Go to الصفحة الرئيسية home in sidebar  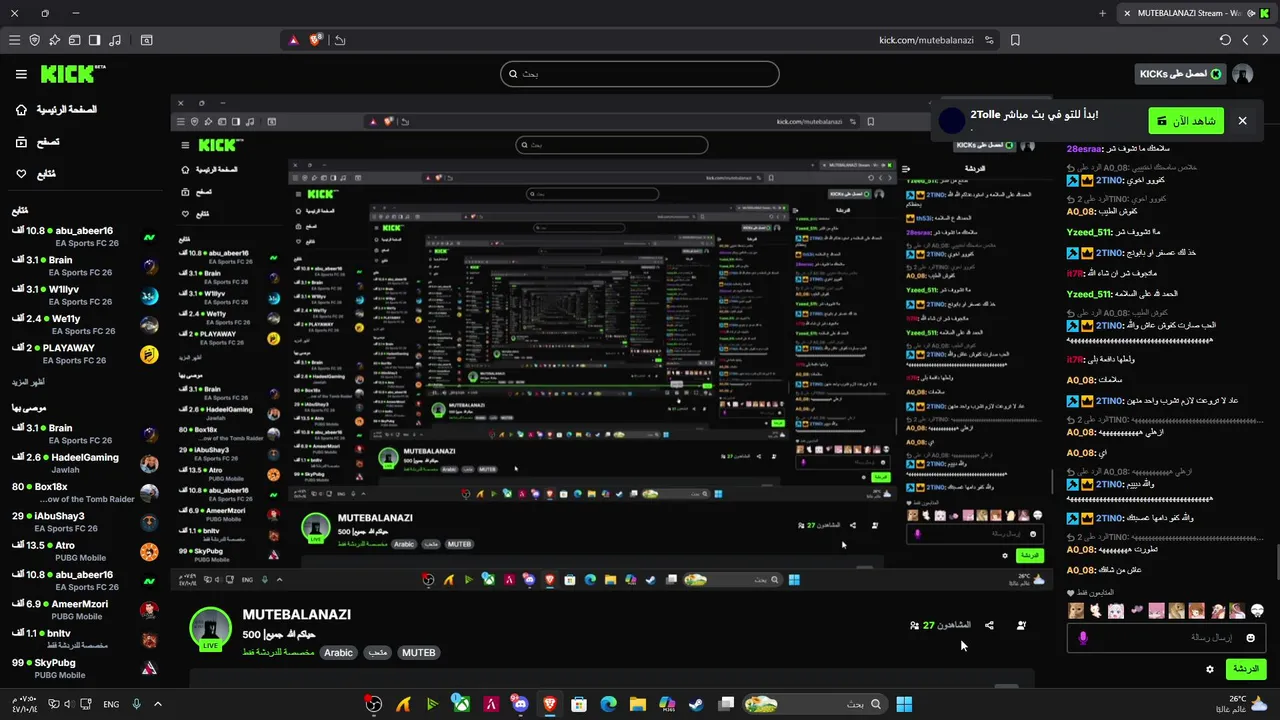pyautogui.click(x=56, y=109)
